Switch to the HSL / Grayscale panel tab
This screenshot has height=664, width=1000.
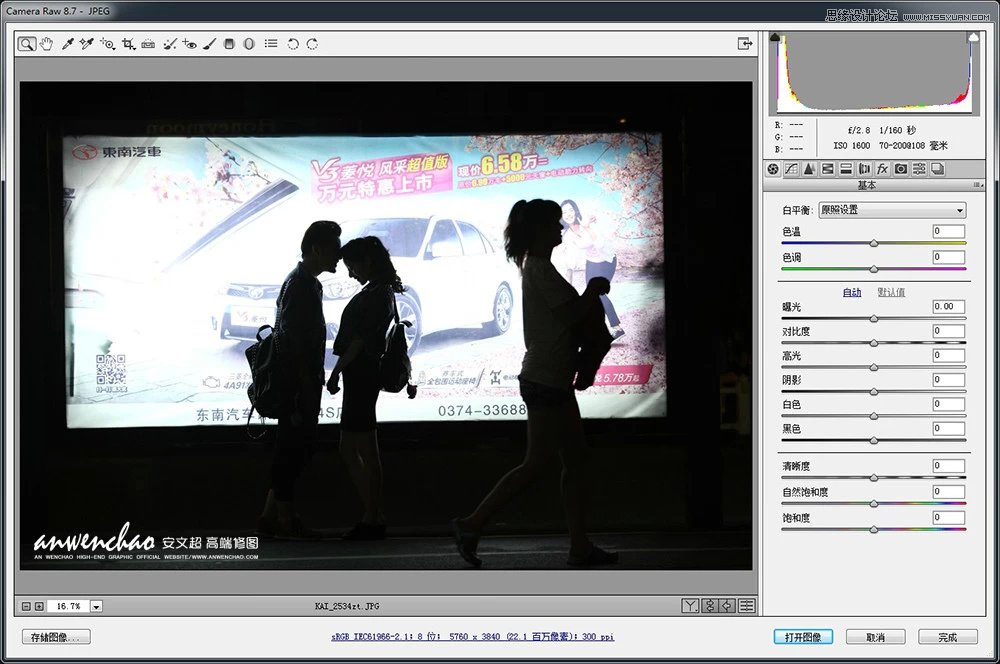coord(828,169)
